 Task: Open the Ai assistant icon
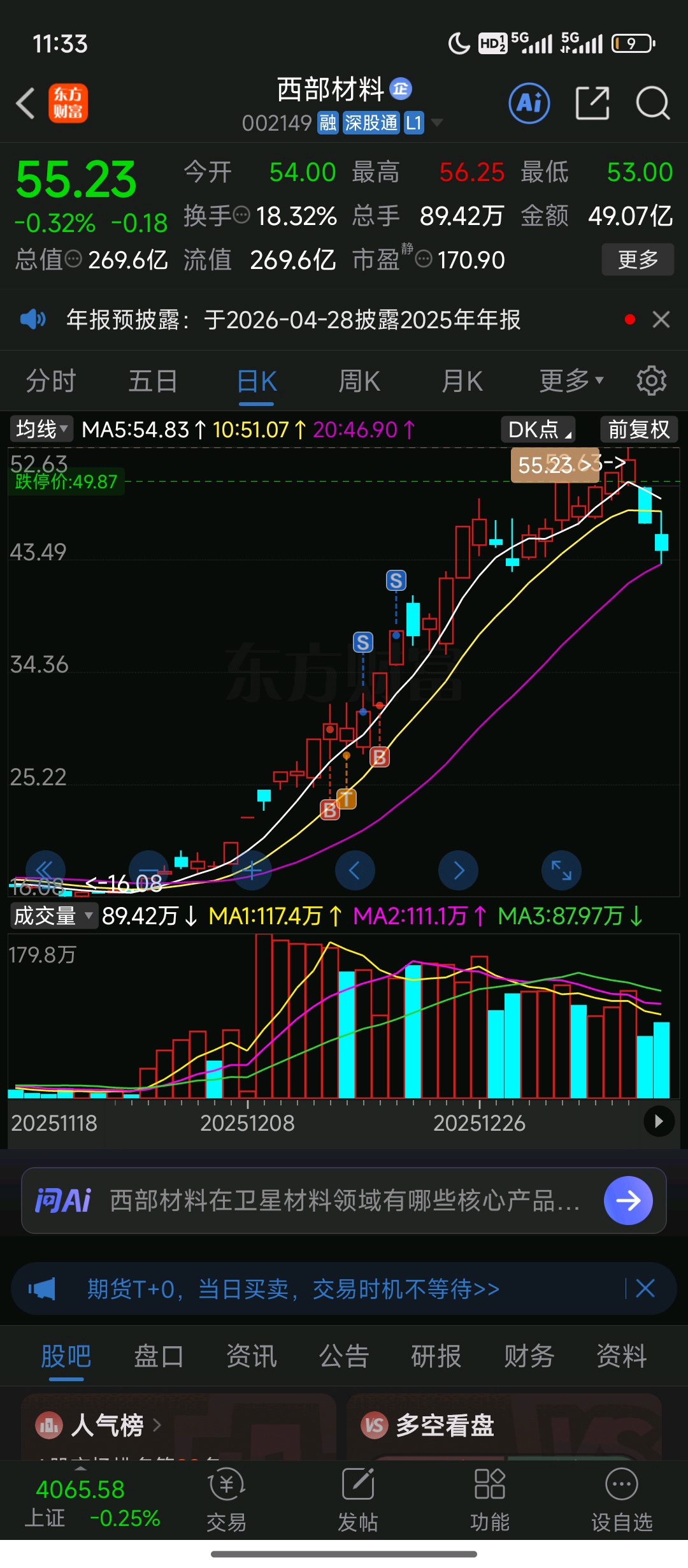529,103
